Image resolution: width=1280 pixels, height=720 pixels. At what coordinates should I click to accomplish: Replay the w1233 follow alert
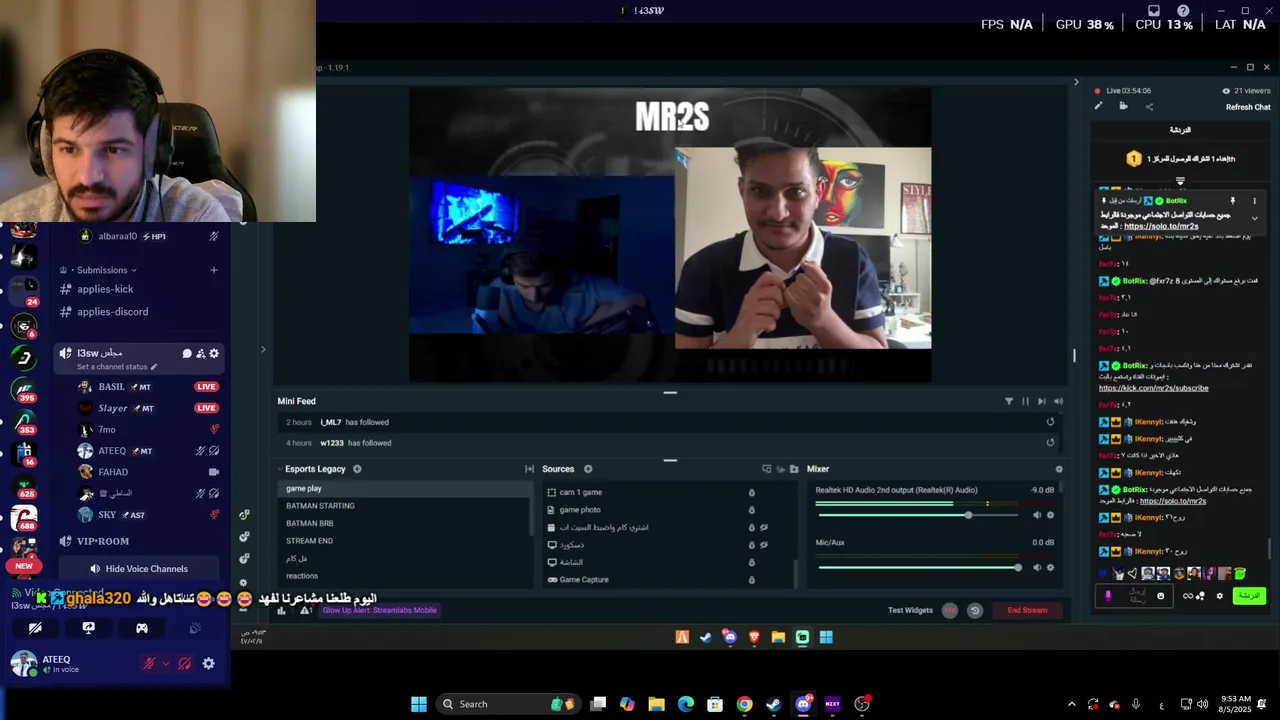1050,443
